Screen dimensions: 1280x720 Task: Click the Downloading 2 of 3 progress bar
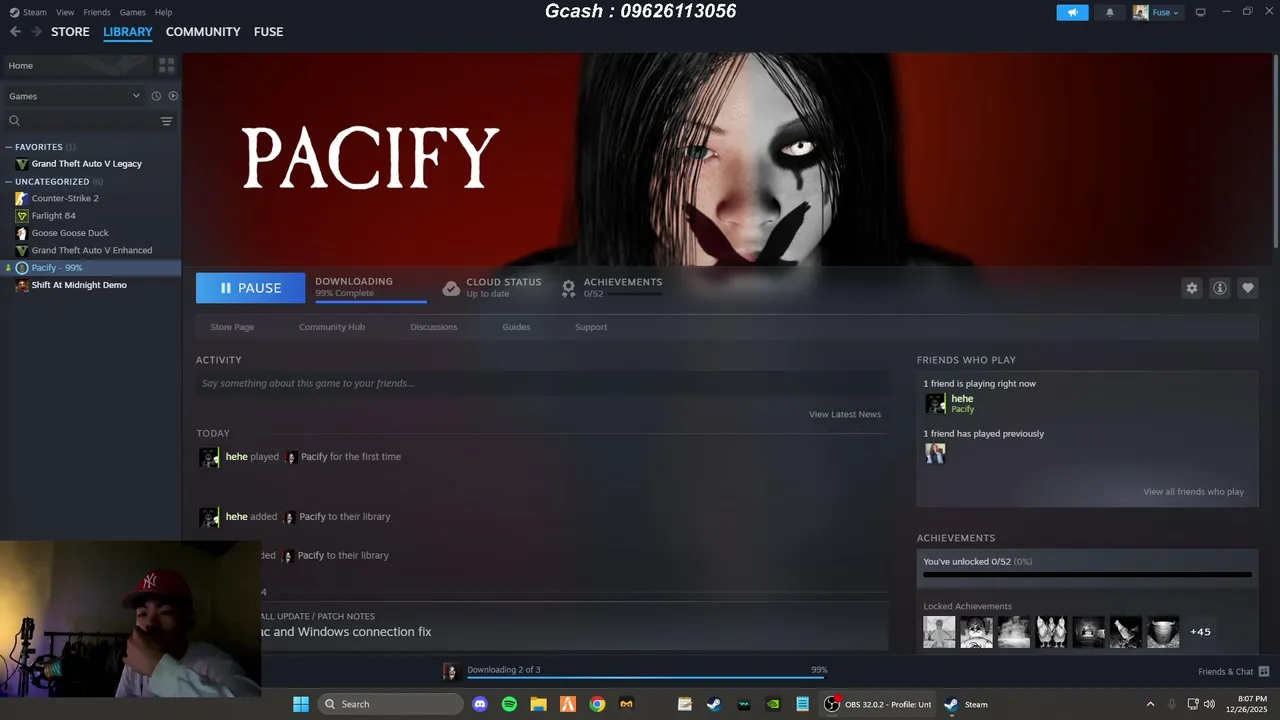click(x=647, y=677)
